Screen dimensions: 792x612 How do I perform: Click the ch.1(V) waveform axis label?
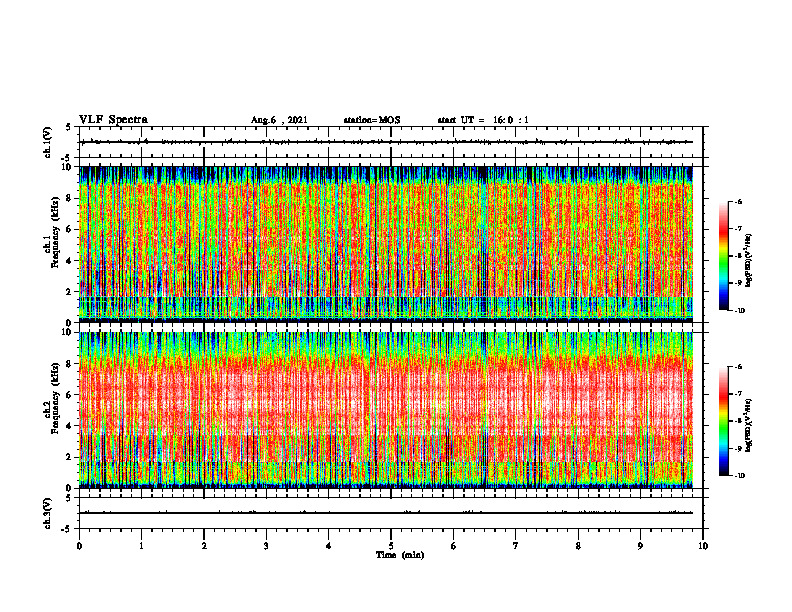(x=47, y=142)
